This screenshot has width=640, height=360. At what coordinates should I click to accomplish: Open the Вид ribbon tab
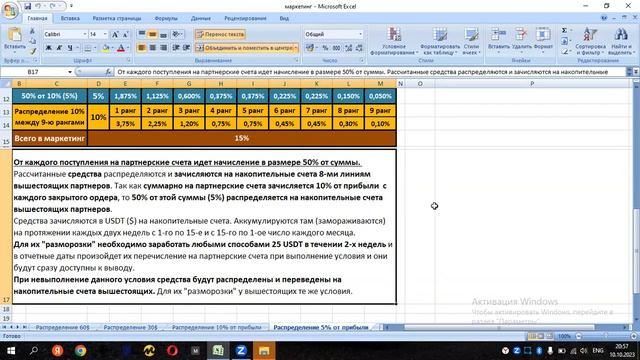284,18
